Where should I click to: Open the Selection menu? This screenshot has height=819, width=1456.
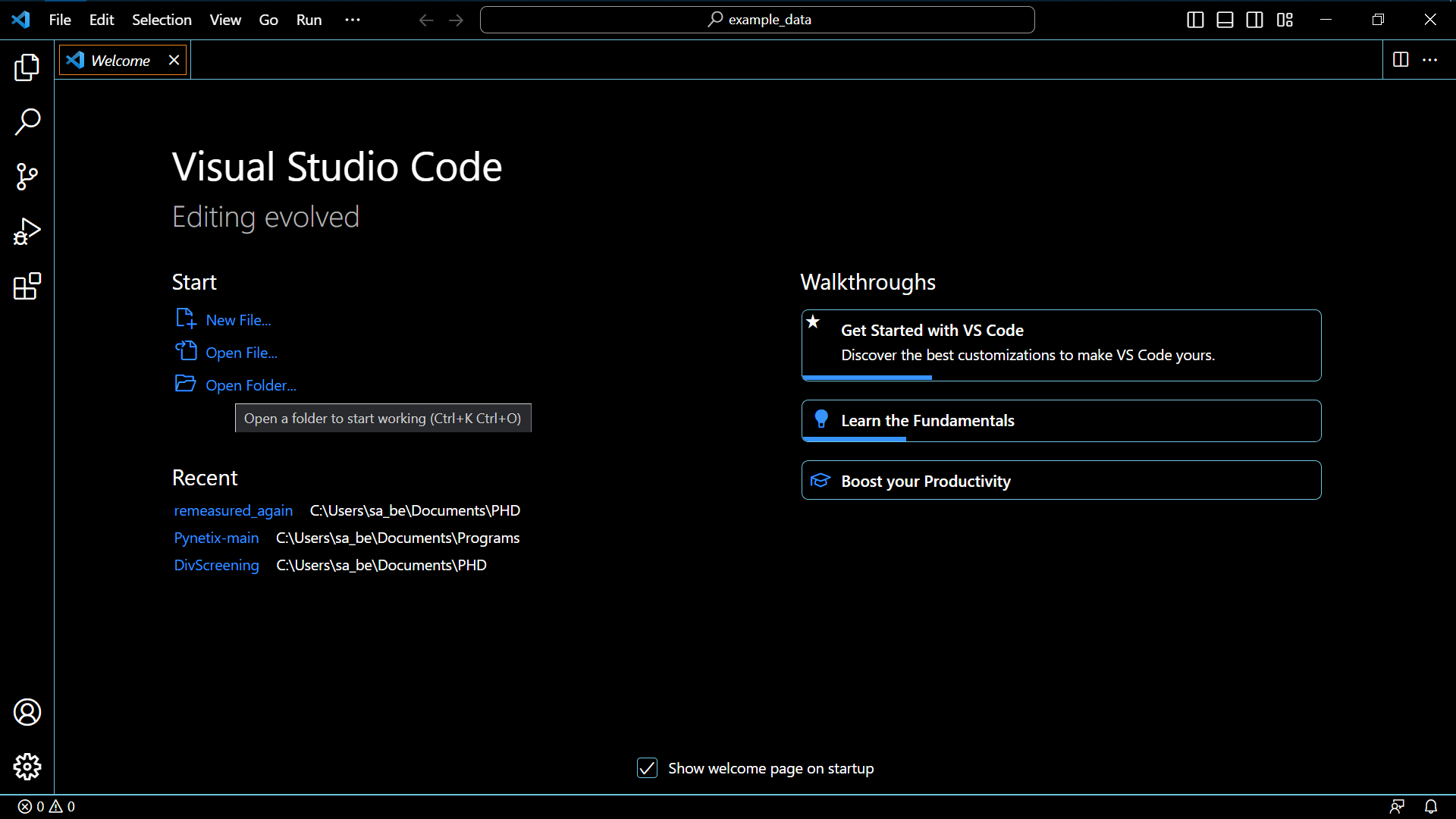coord(162,20)
